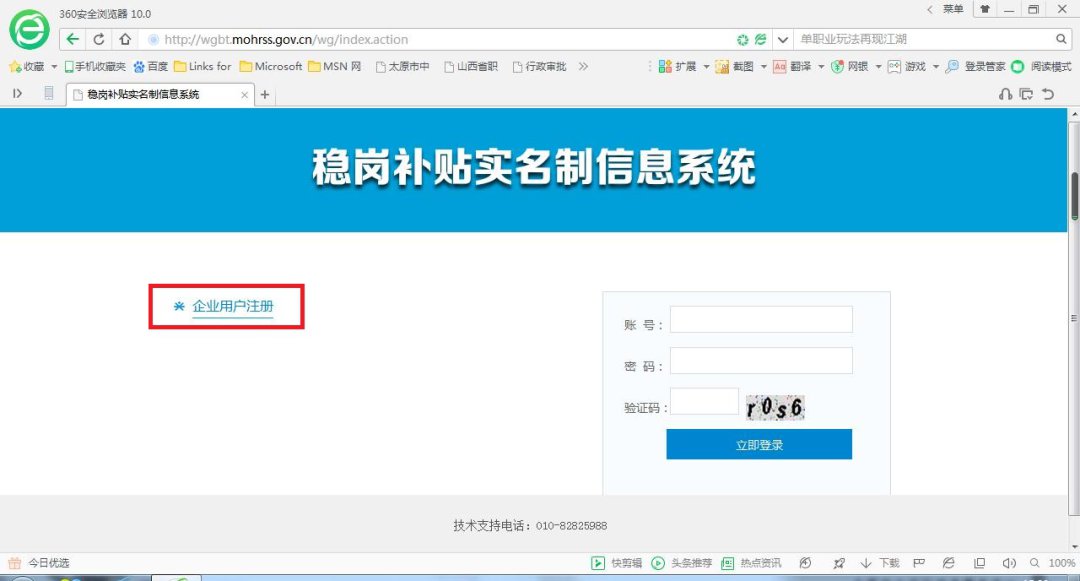Expand the 游戏 dropdown arrow
Screen dimensions: 1080x581
click(x=935, y=67)
